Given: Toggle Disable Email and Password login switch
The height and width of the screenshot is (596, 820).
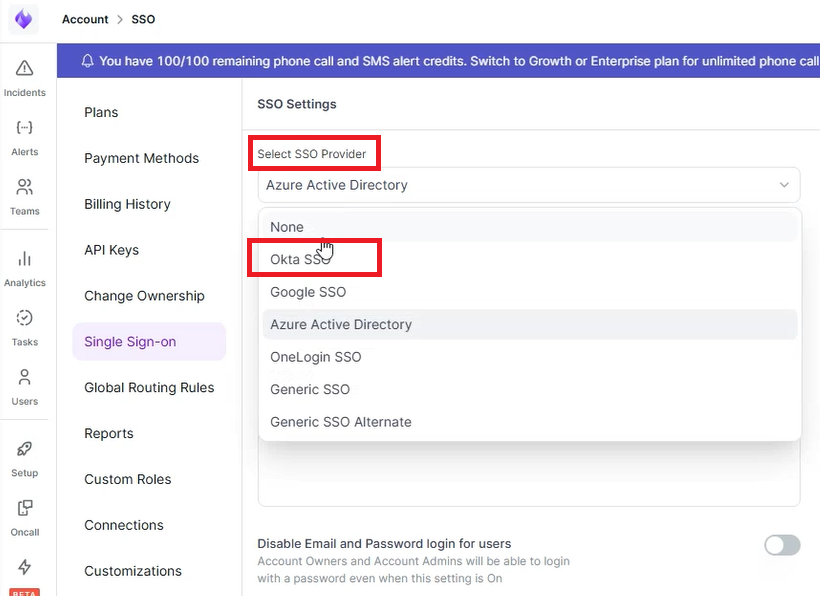Looking at the screenshot, I should coord(782,545).
